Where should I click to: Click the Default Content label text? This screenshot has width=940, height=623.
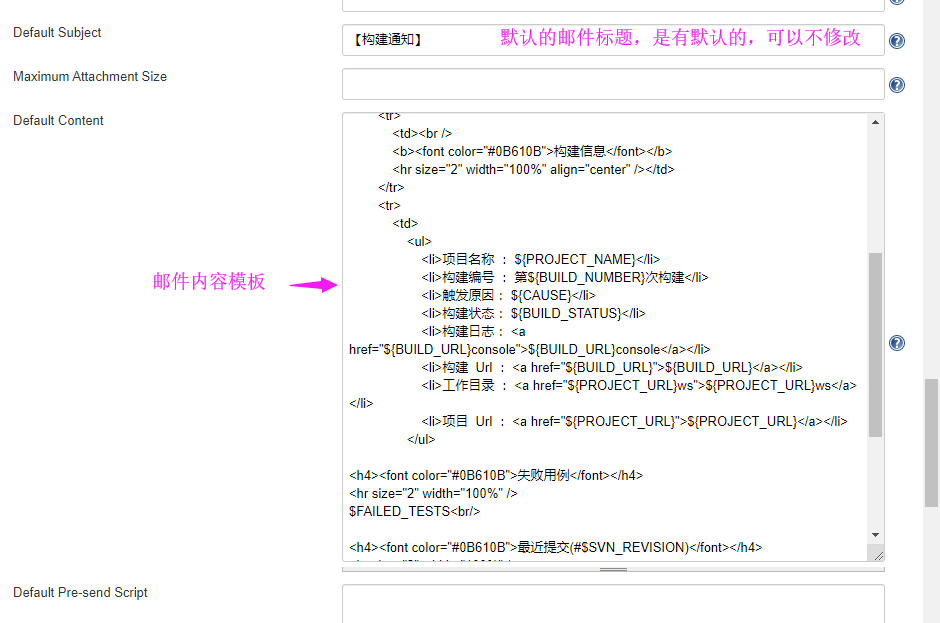57,120
